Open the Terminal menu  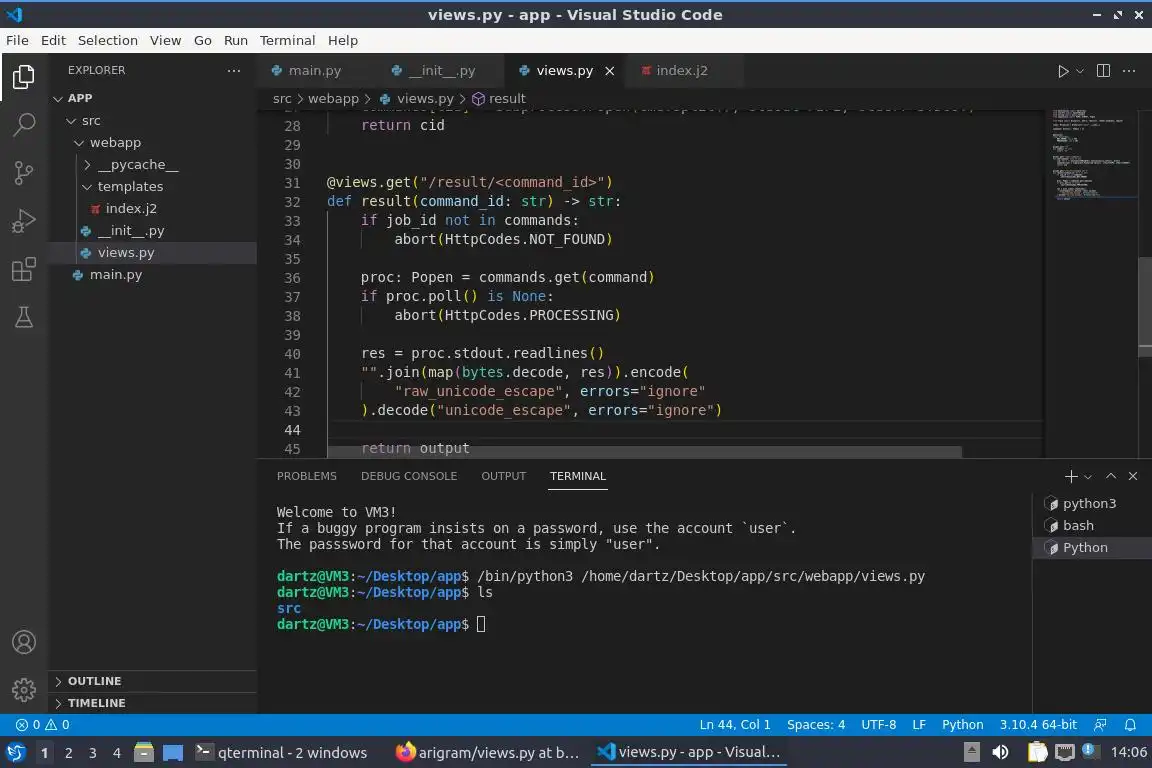[287, 40]
